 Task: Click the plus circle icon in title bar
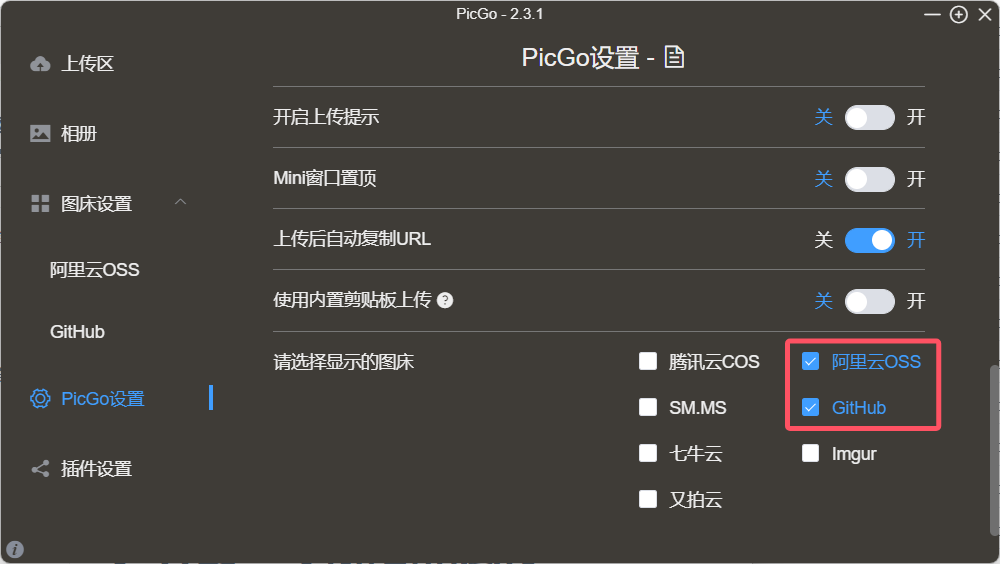pos(959,14)
